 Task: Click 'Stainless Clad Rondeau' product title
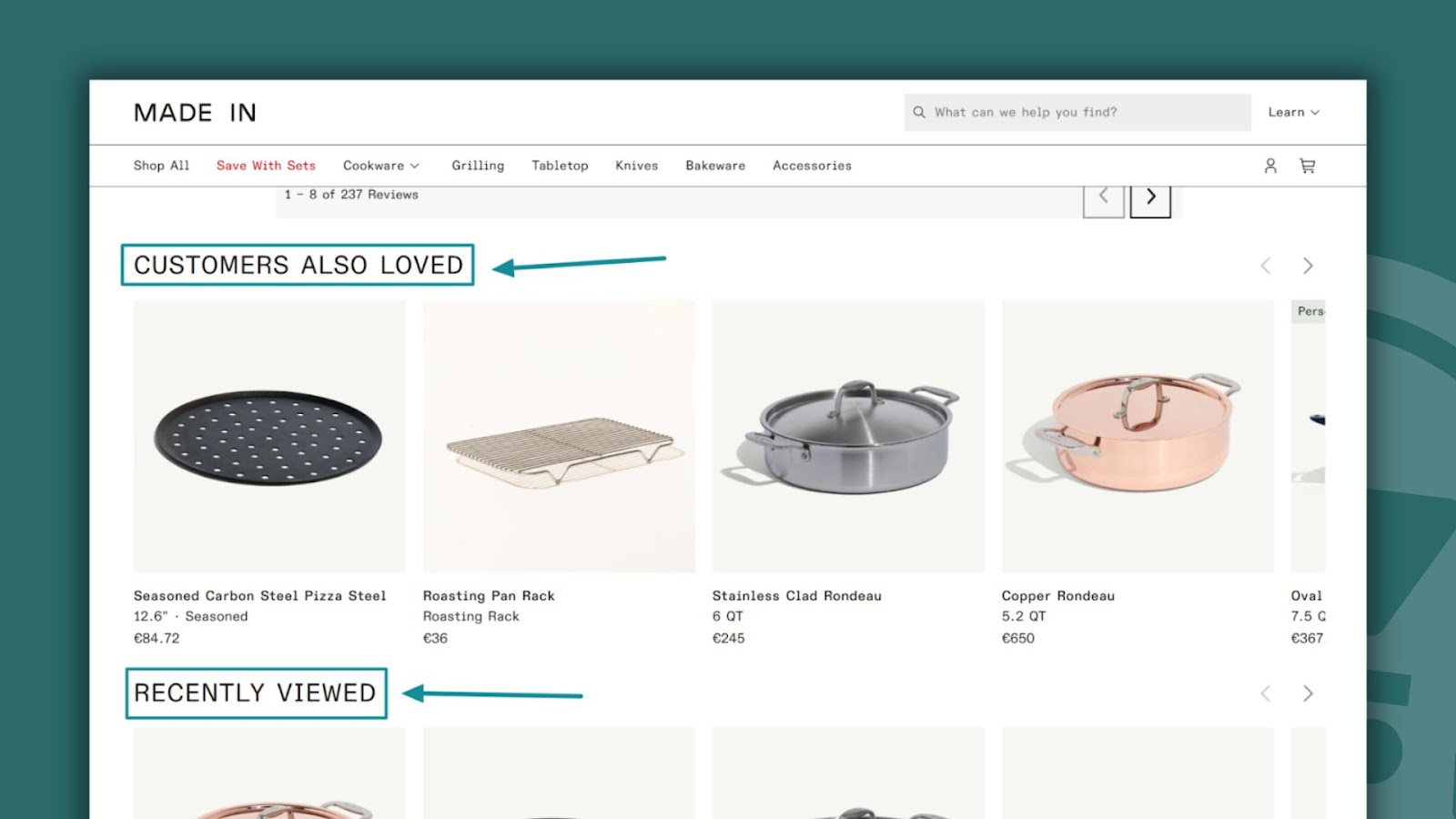tap(796, 596)
